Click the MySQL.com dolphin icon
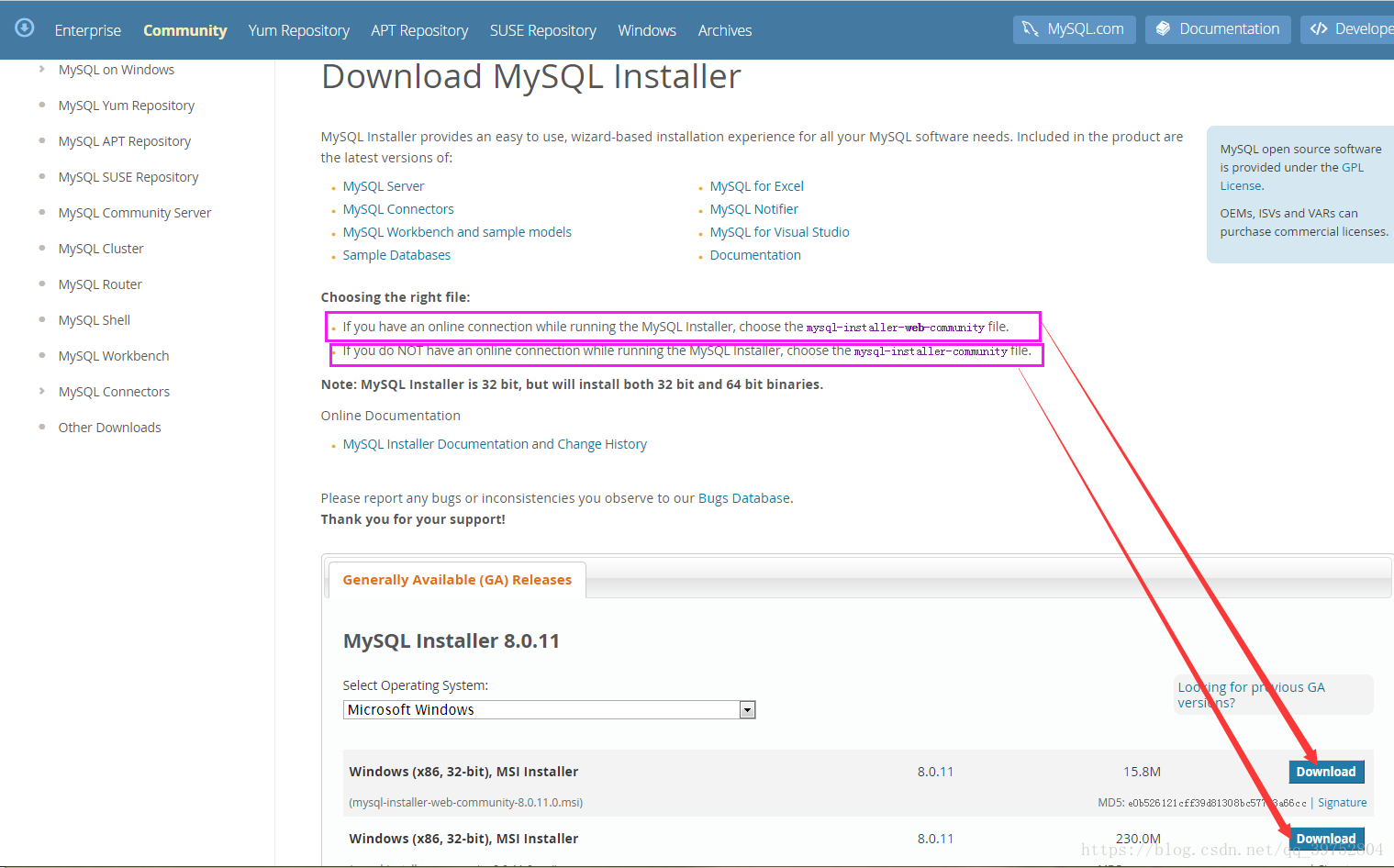Viewport: 1394px width, 868px height. (1031, 29)
